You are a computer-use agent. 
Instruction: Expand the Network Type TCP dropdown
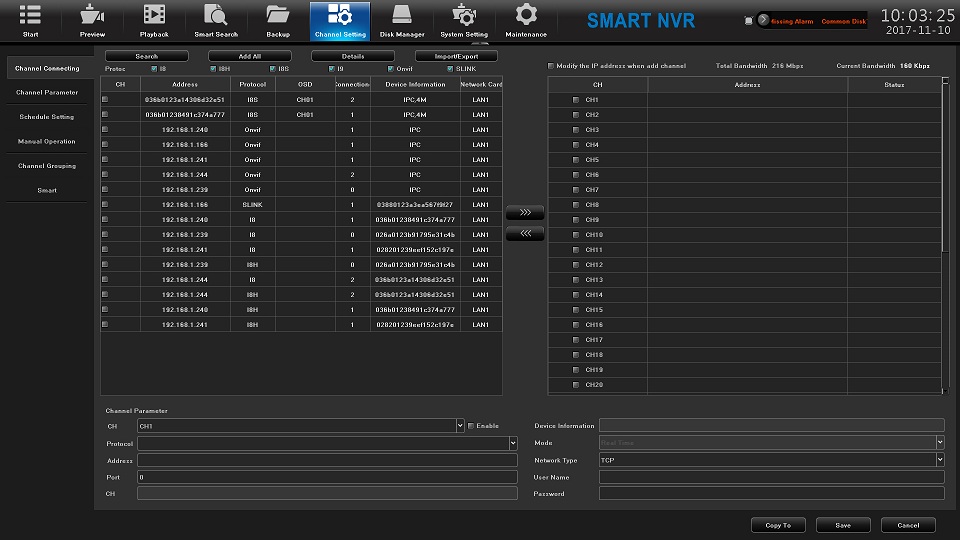pos(940,460)
